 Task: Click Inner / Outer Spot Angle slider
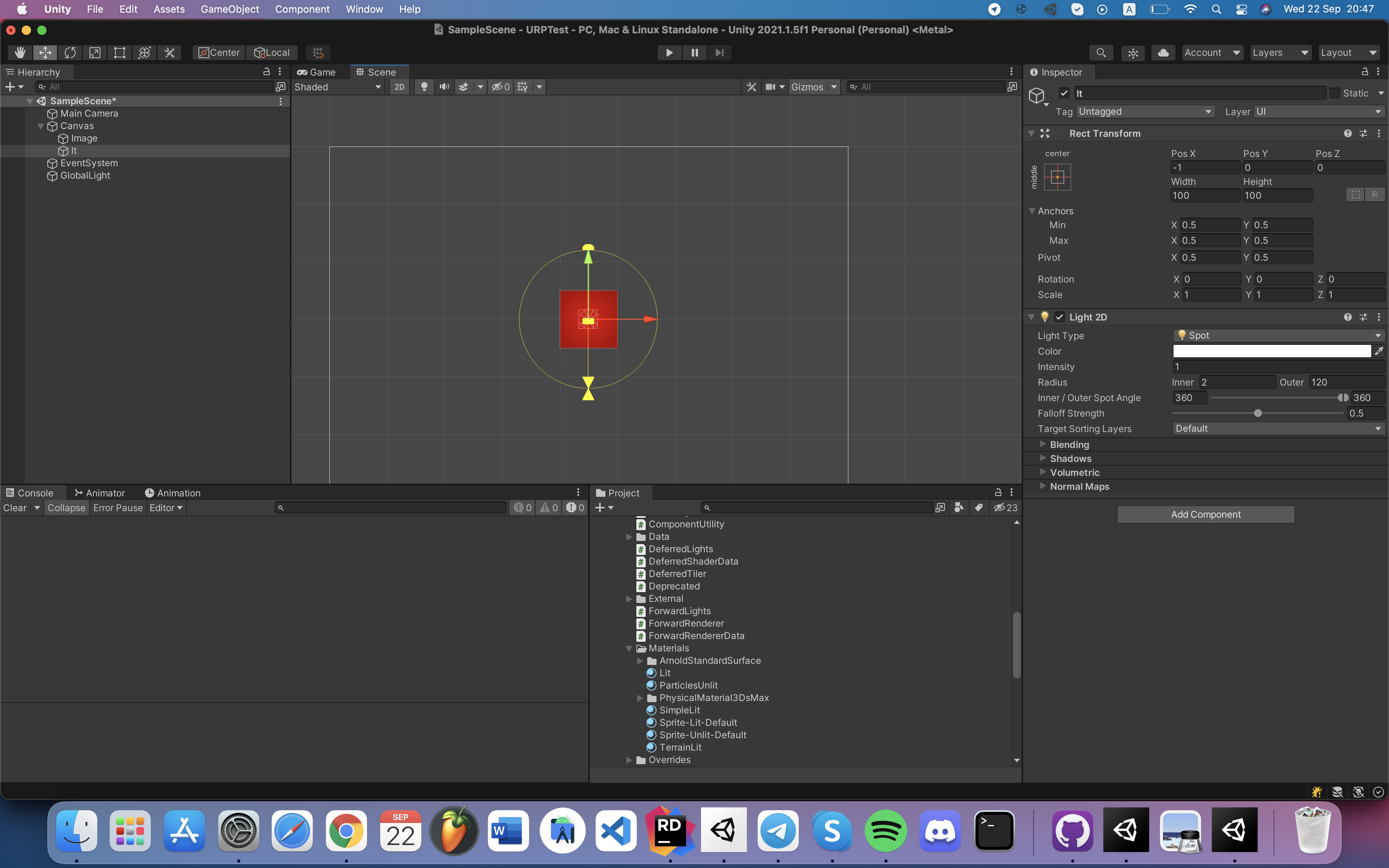coord(1279,398)
